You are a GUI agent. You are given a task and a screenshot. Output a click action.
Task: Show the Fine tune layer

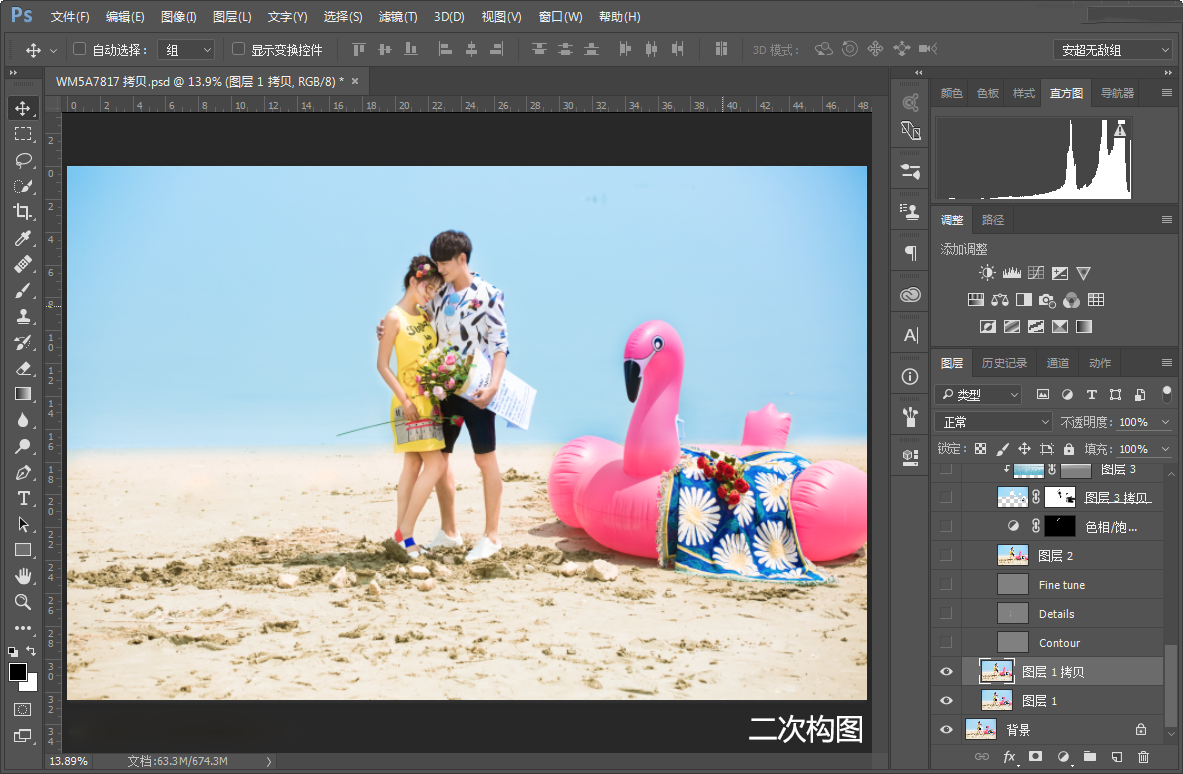coord(946,585)
